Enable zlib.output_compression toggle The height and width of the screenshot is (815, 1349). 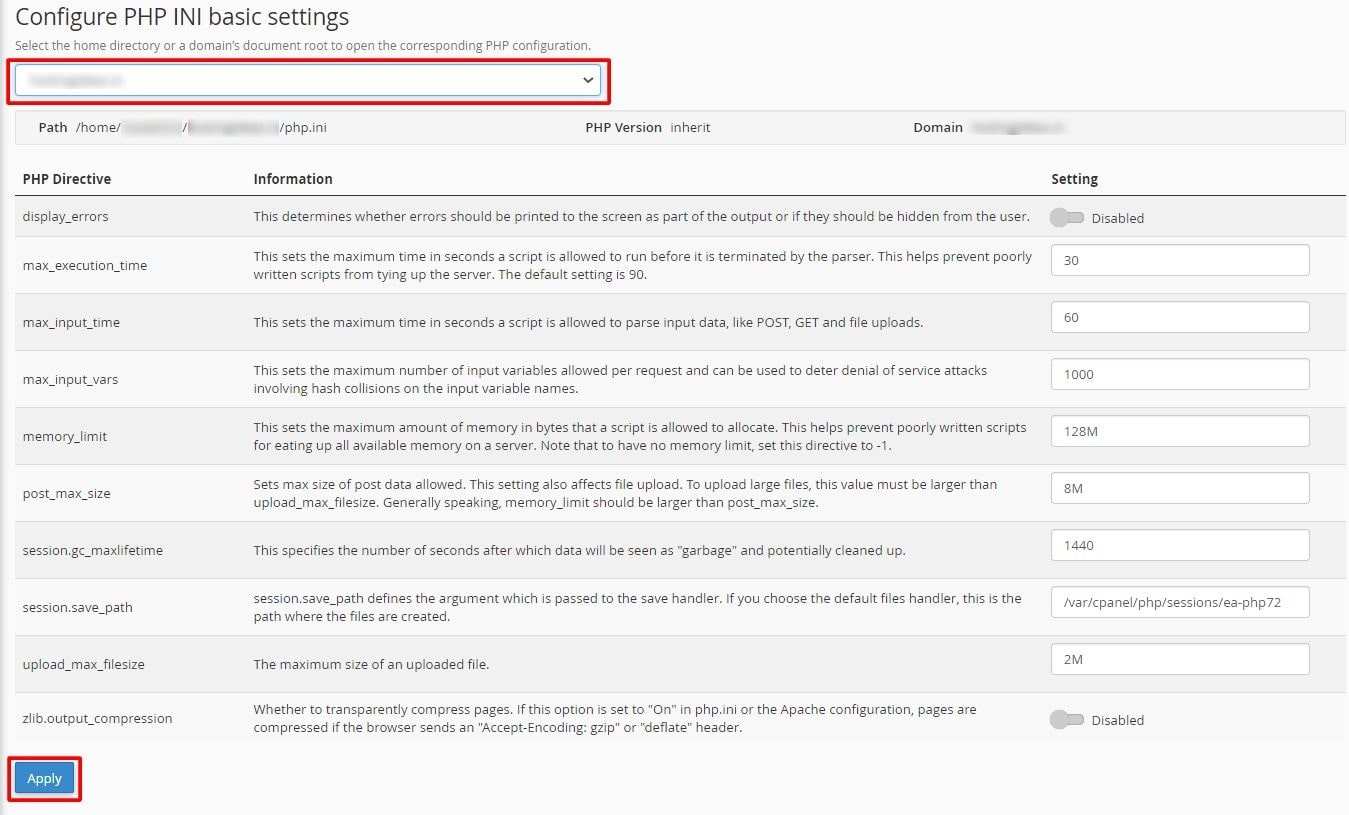click(x=1066, y=720)
